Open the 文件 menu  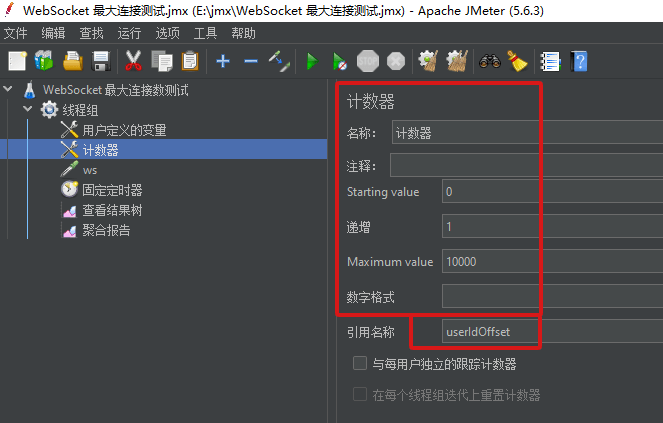15,33
